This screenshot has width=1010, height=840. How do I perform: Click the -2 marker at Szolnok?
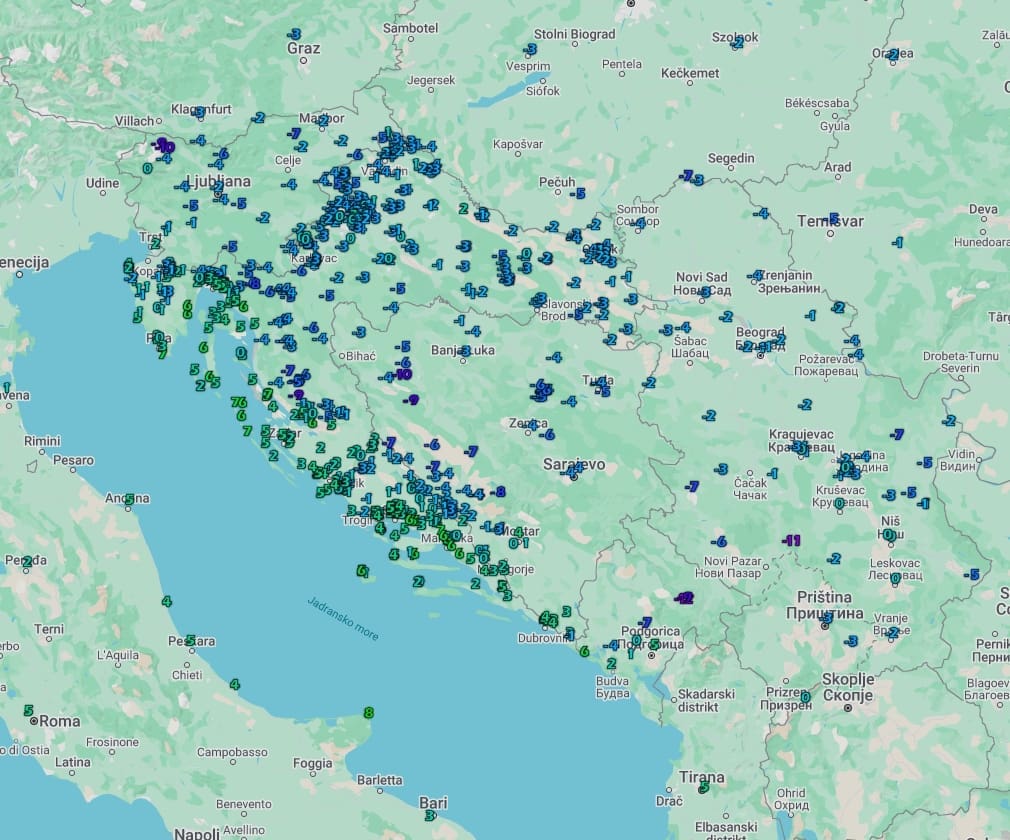pos(737,43)
